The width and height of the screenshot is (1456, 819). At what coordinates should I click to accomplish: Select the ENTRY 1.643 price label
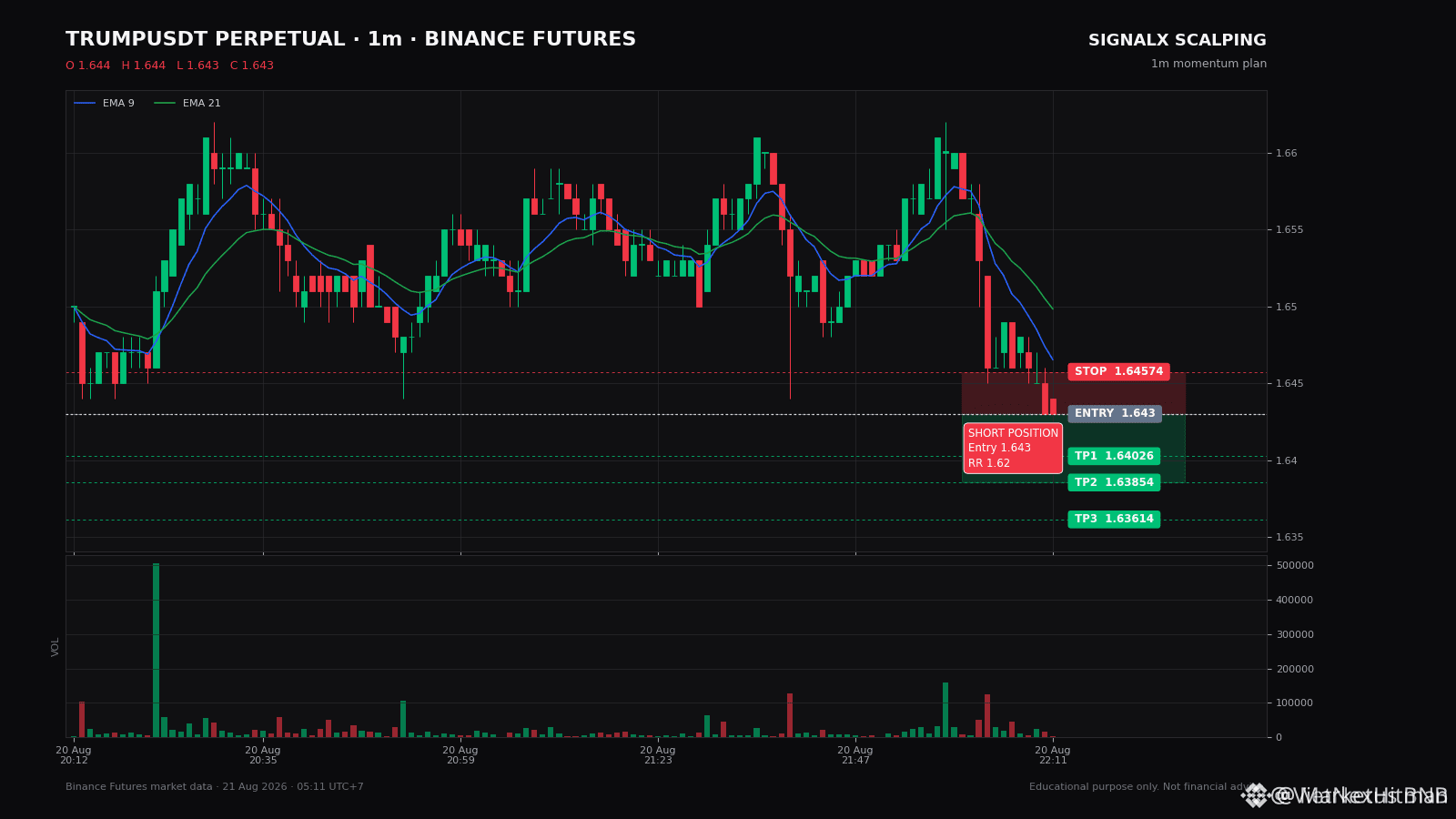pyautogui.click(x=1115, y=414)
